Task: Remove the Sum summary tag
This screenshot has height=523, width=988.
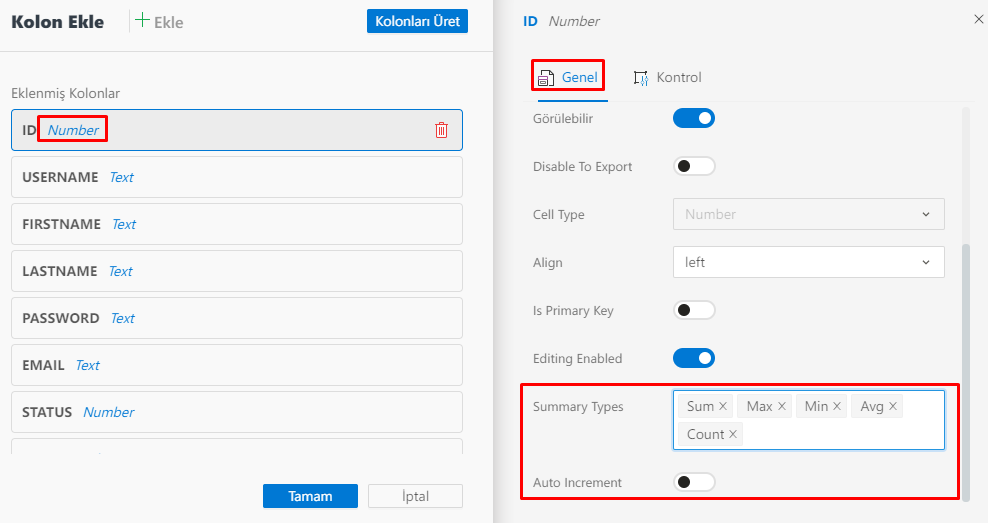Action: pyautogui.click(x=723, y=407)
